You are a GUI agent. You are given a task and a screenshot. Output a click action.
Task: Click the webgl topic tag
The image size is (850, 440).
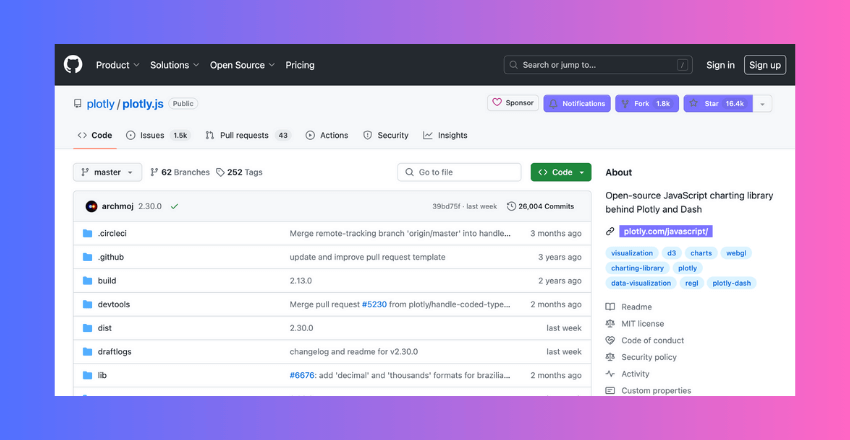[x=736, y=253]
